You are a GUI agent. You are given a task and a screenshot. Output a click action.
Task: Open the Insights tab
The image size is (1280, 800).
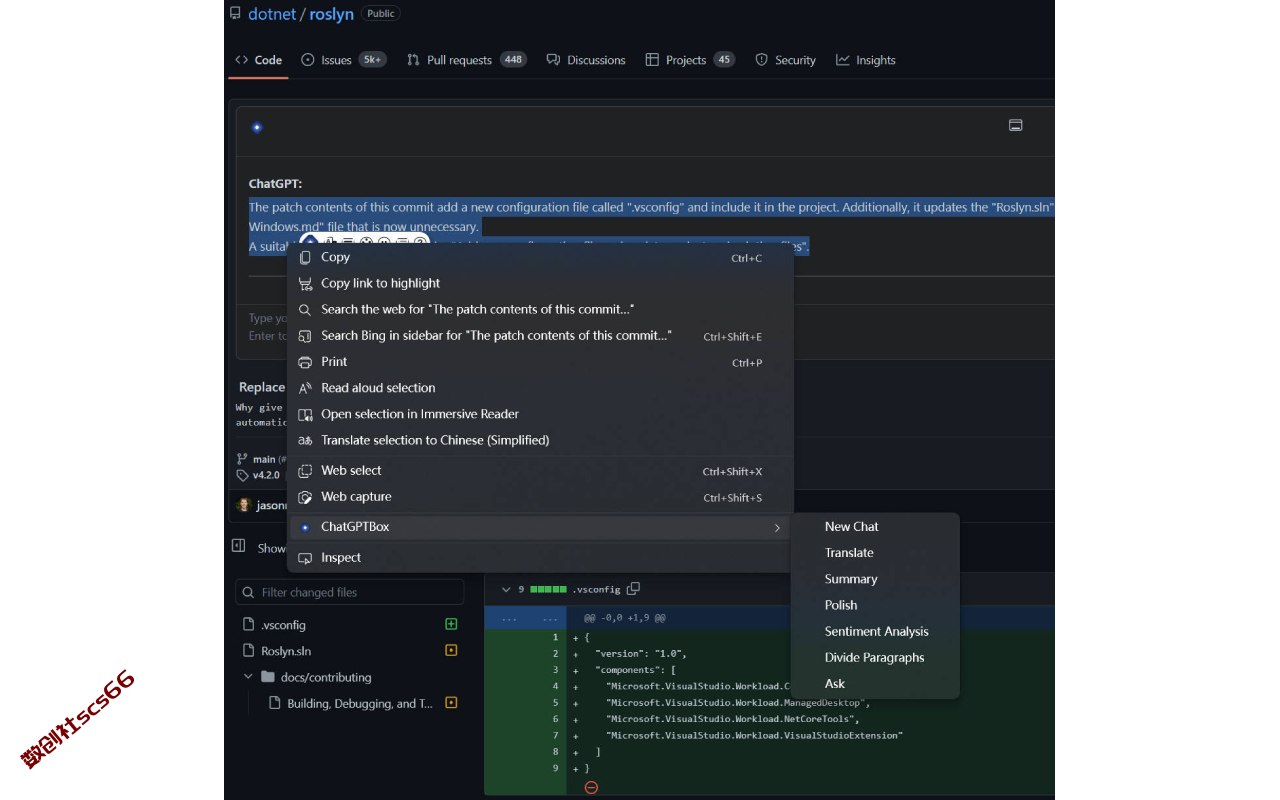coord(866,60)
